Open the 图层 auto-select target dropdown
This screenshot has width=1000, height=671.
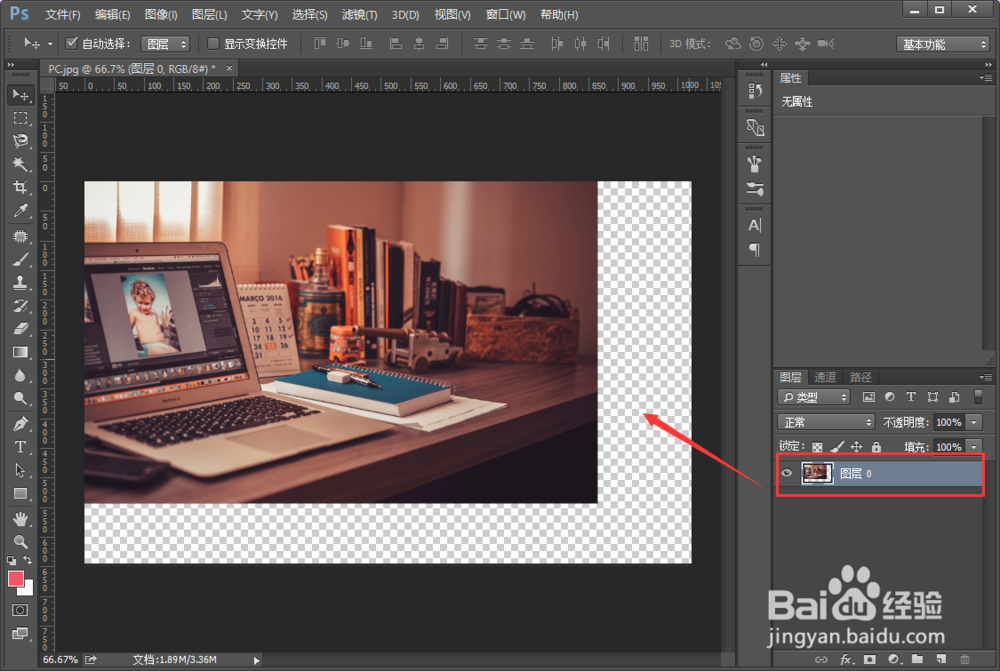(166, 44)
